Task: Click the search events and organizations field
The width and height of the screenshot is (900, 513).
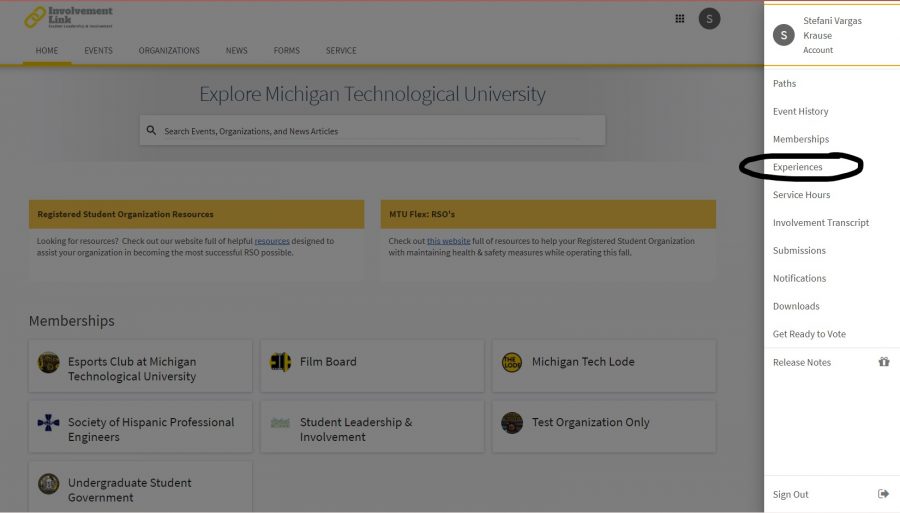Action: click(372, 130)
